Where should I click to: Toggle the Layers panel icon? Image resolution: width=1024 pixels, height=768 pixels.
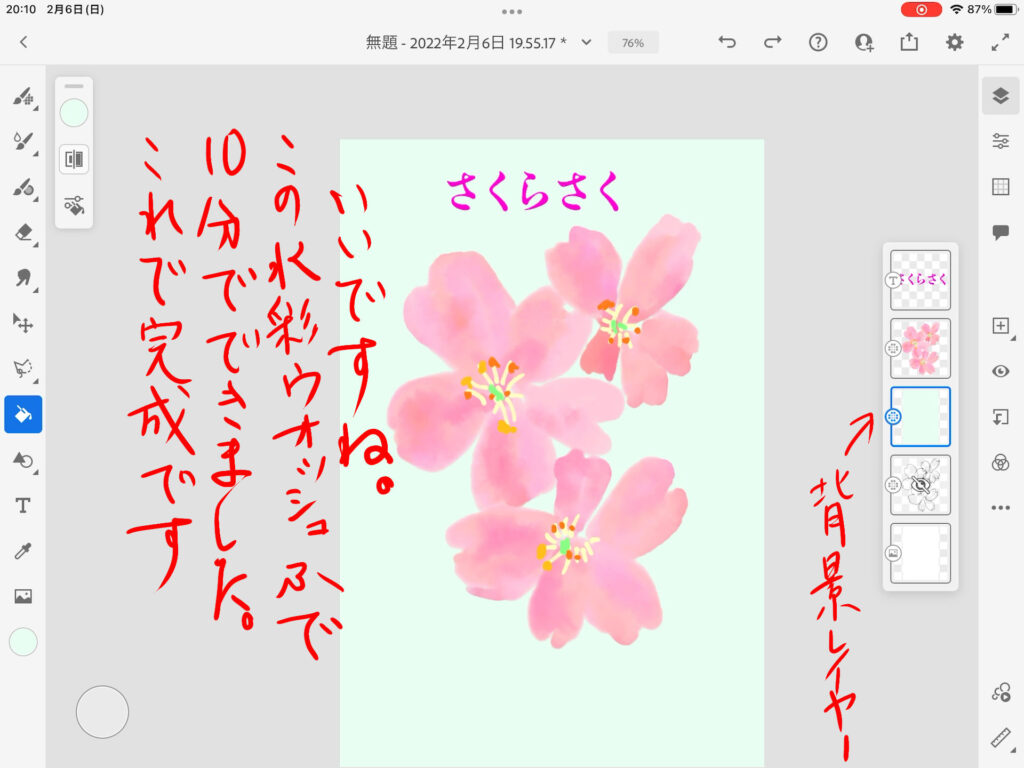click(x=1000, y=95)
